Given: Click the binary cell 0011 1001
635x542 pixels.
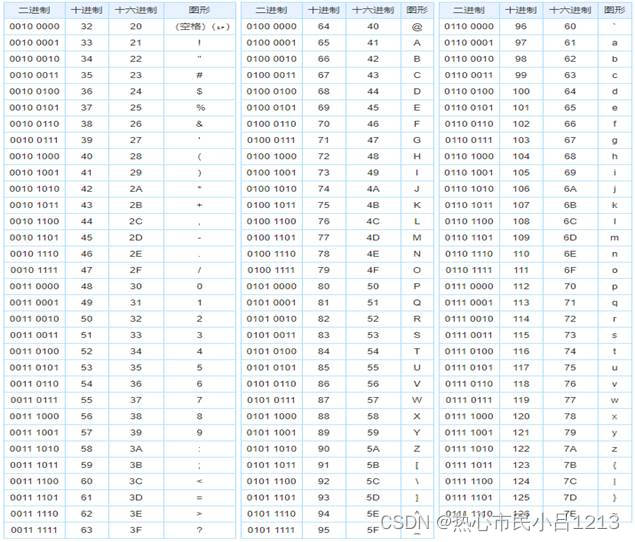Looking at the screenshot, I should (34, 433).
